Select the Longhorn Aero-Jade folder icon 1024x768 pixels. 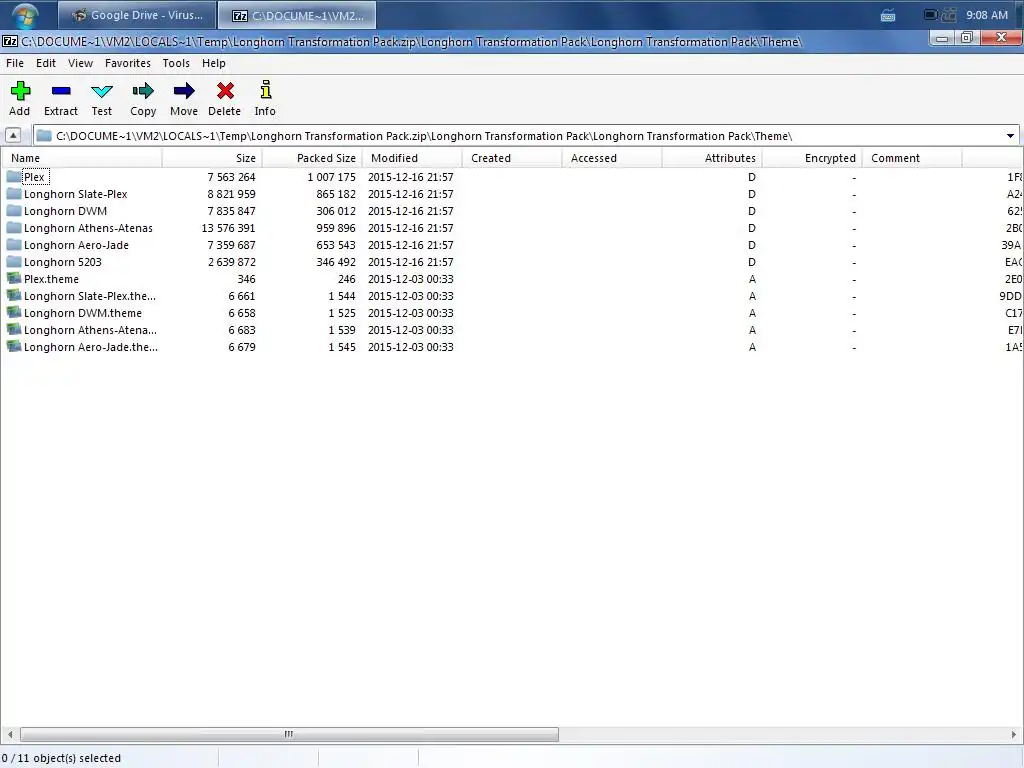(x=14, y=244)
